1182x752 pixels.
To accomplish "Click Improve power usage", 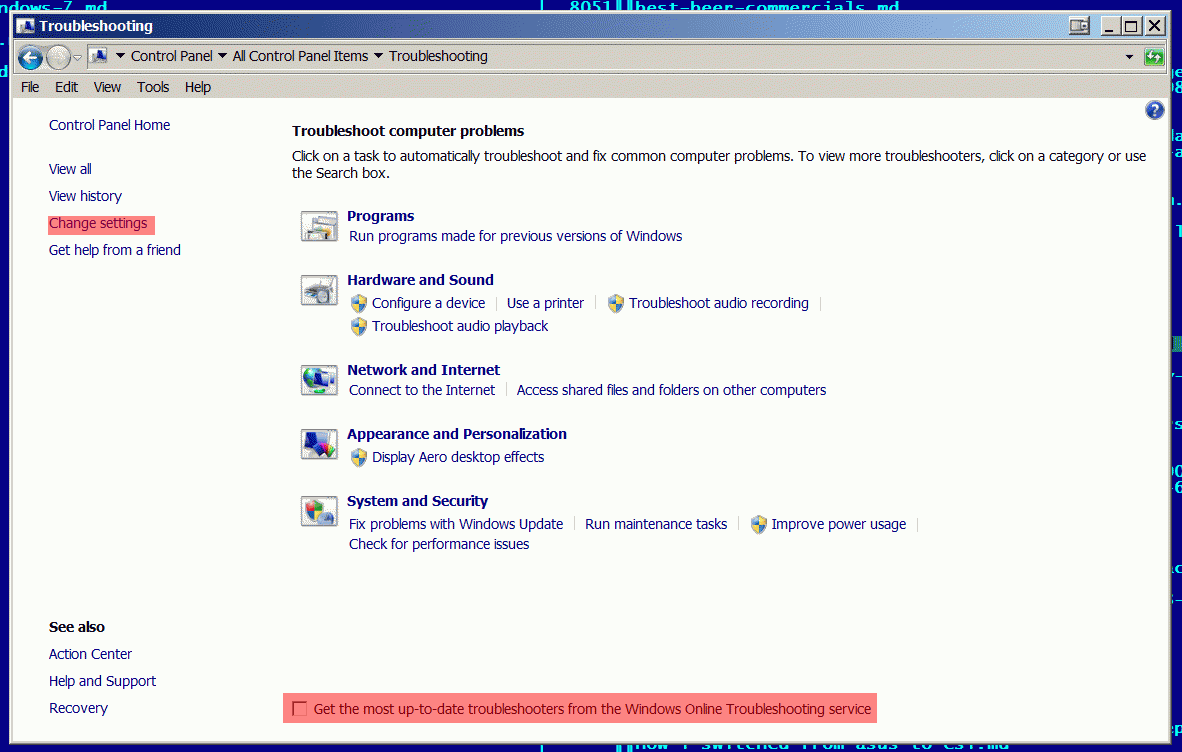I will pos(839,524).
